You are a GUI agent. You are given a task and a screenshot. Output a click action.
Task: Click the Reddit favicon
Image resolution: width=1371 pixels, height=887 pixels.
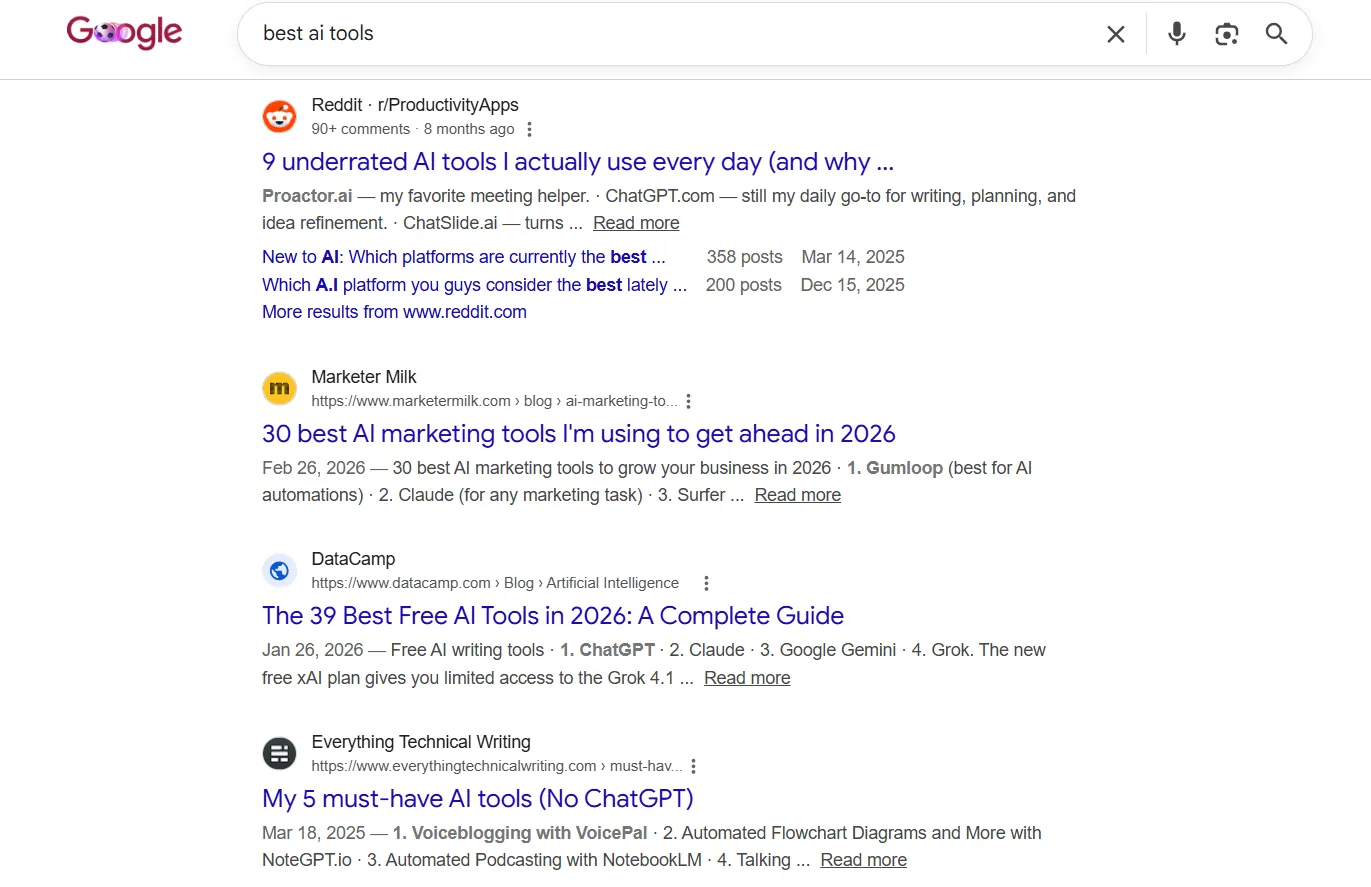pos(280,116)
